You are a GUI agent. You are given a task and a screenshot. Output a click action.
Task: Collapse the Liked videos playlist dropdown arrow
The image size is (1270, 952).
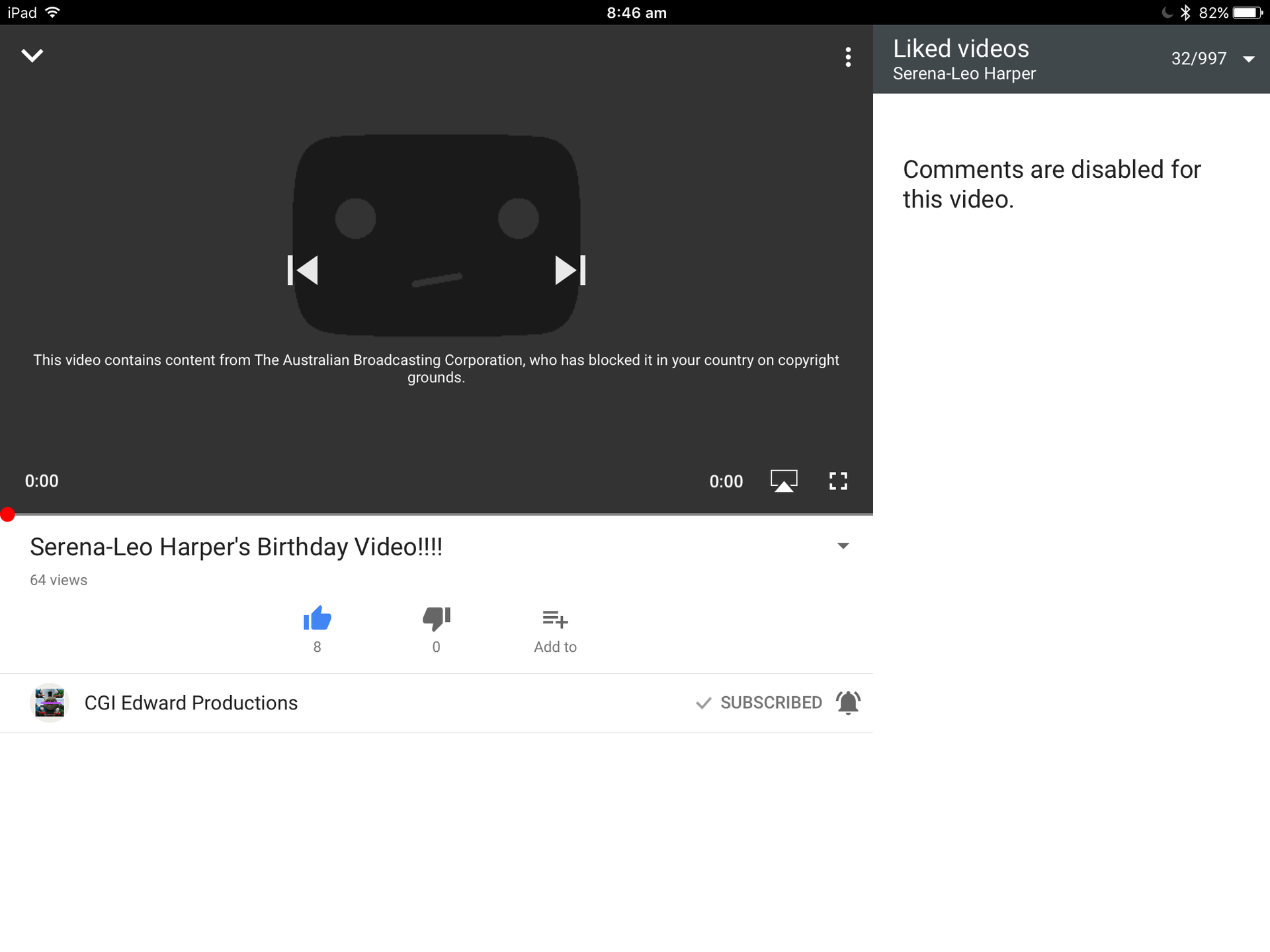point(1249,59)
